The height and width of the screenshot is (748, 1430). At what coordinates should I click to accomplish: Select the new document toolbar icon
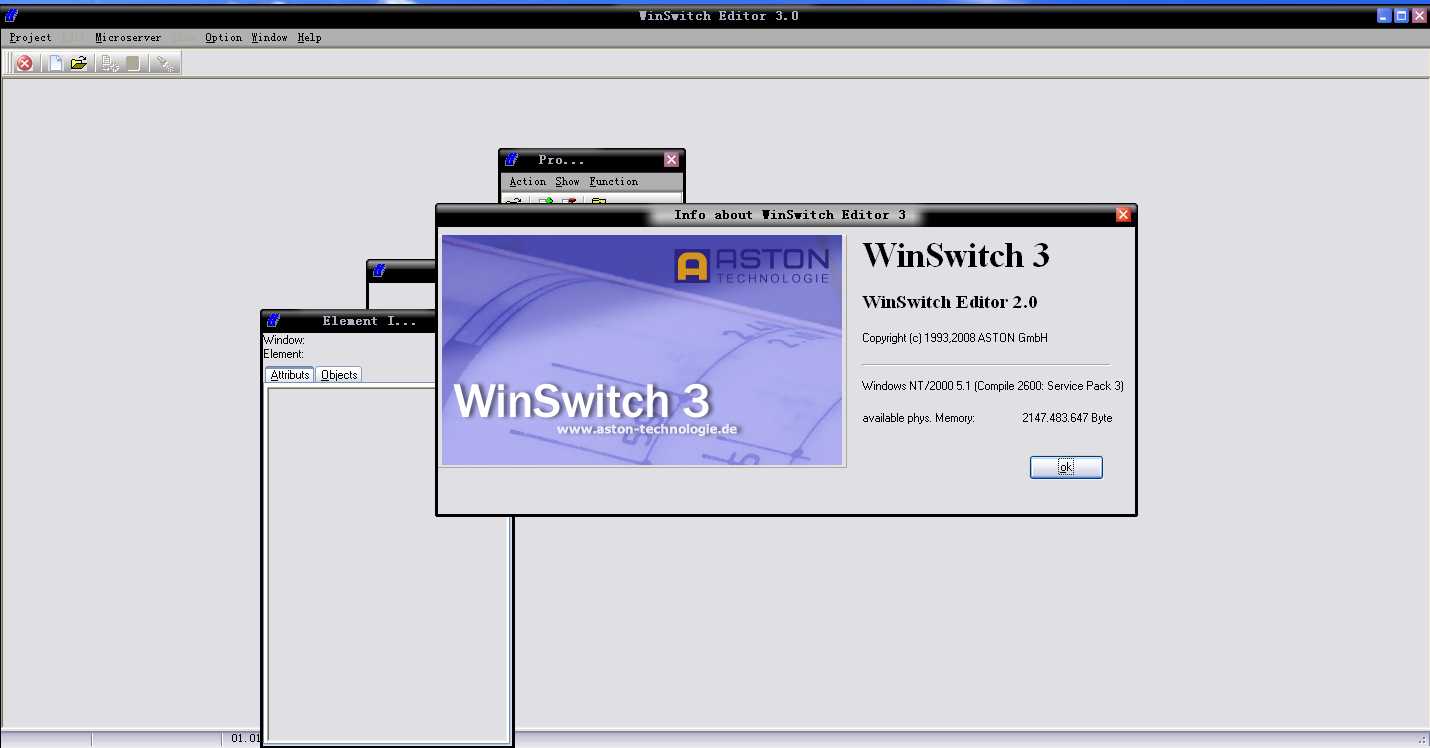pyautogui.click(x=54, y=62)
